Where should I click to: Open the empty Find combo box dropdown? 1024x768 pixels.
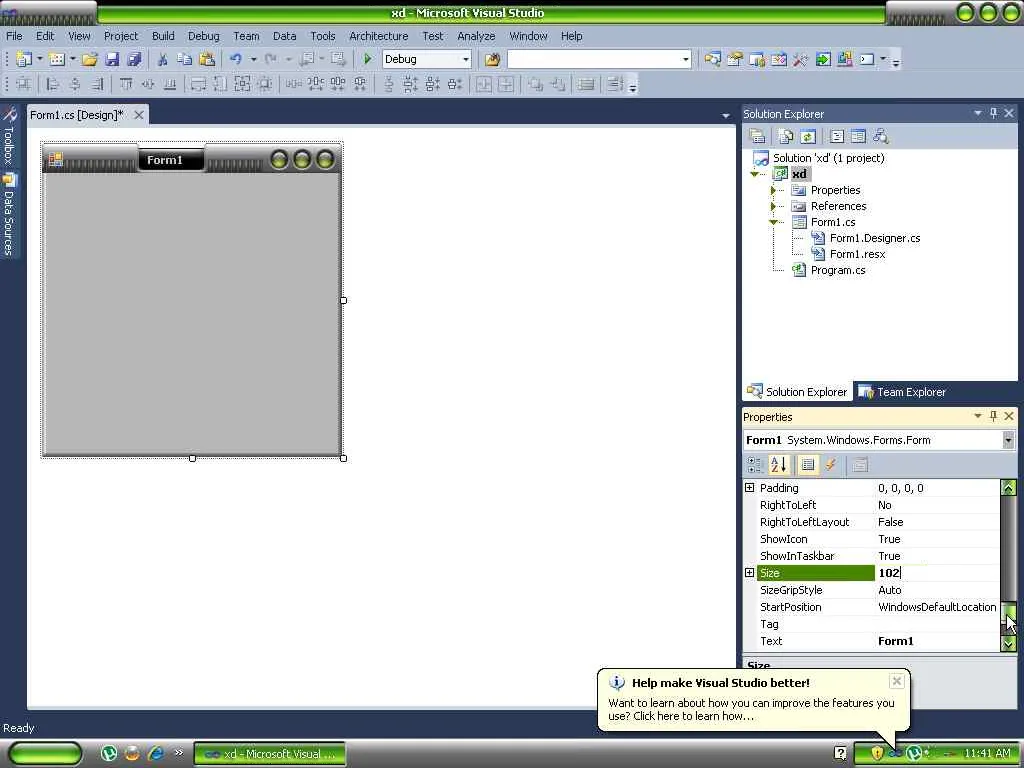click(685, 59)
